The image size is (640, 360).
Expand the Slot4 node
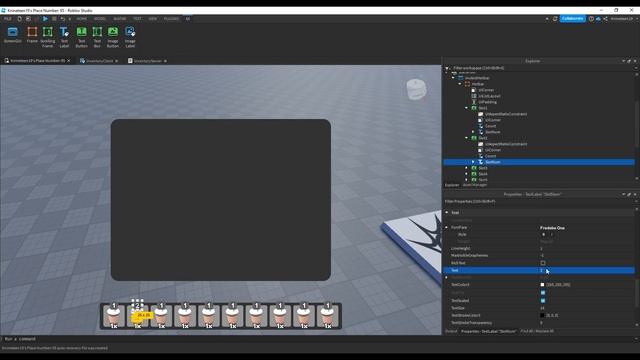(467, 174)
